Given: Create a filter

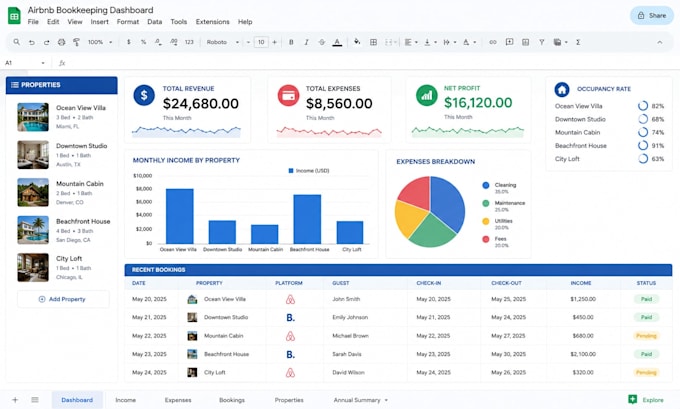Looking at the screenshot, I should point(542,42).
